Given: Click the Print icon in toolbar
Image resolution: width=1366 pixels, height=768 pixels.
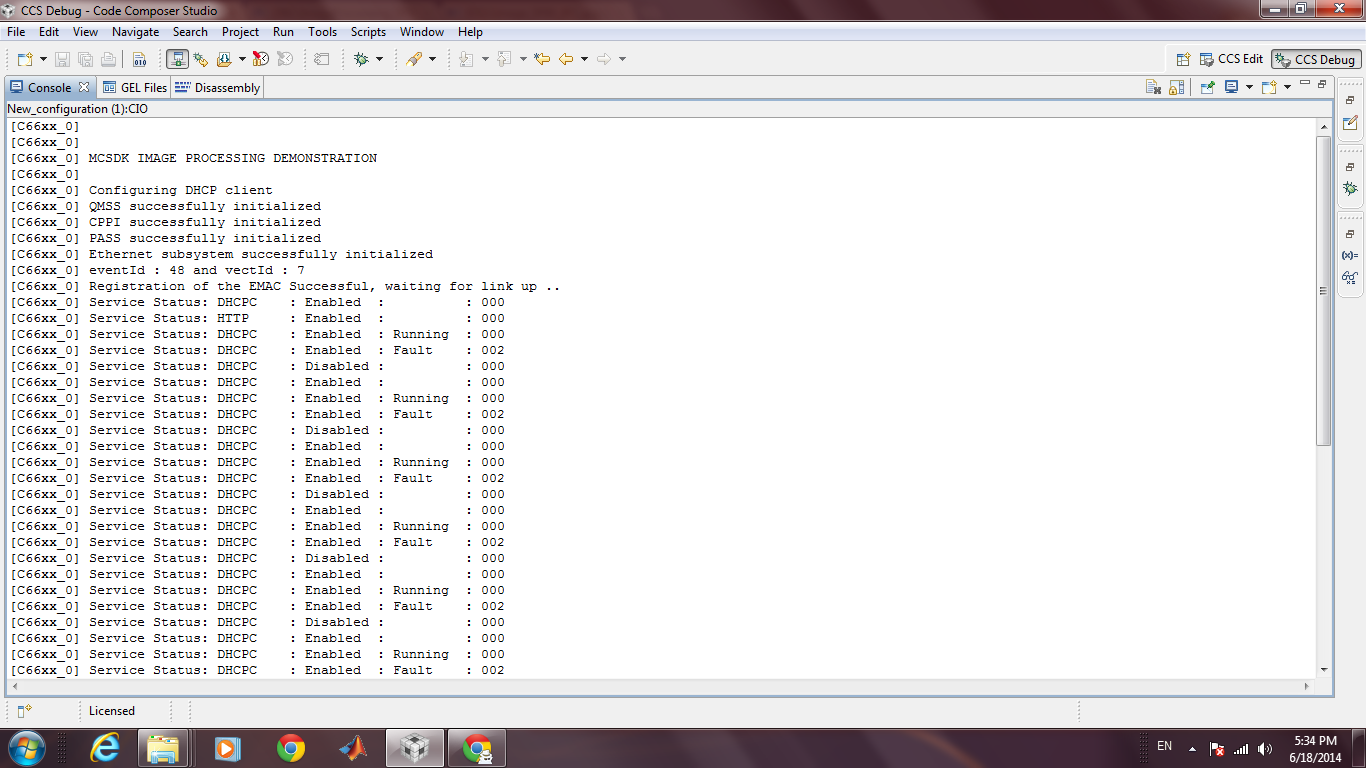Looking at the screenshot, I should pos(108,59).
